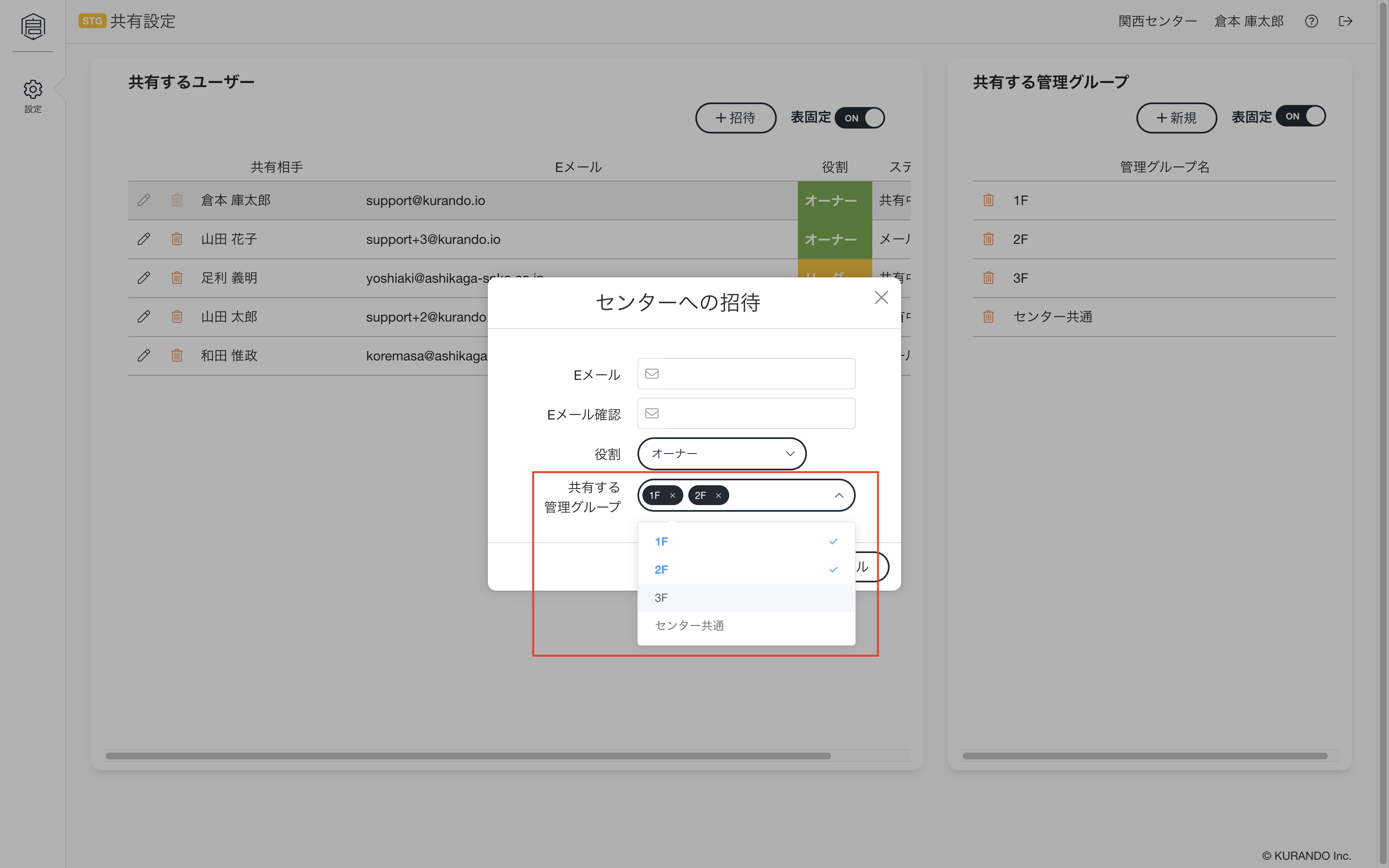Screen dimensions: 1389x868
Task: Click the logout icon in header
Action: coord(1345,21)
